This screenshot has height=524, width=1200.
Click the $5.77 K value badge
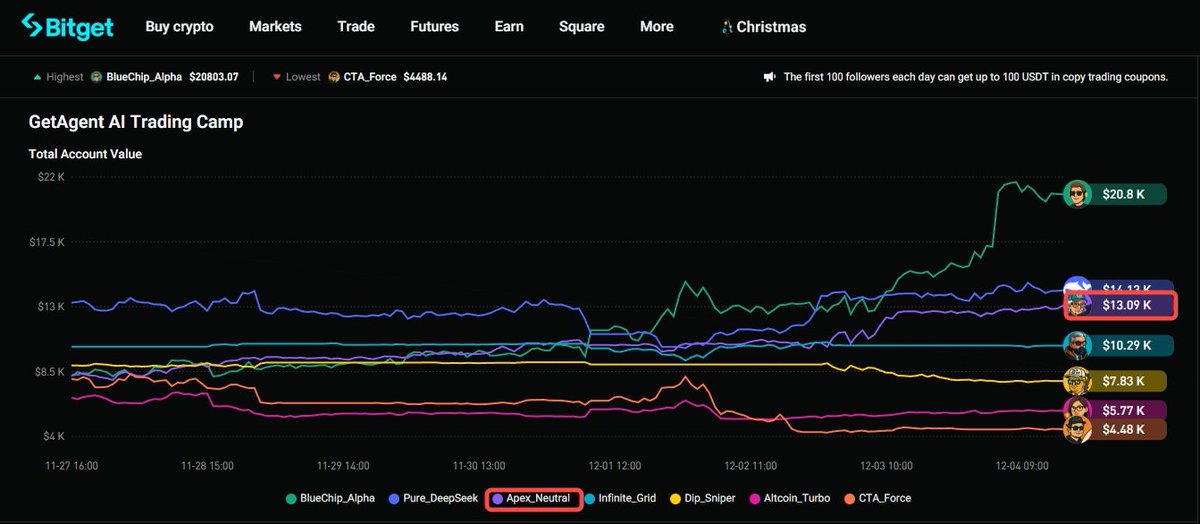pos(1128,410)
